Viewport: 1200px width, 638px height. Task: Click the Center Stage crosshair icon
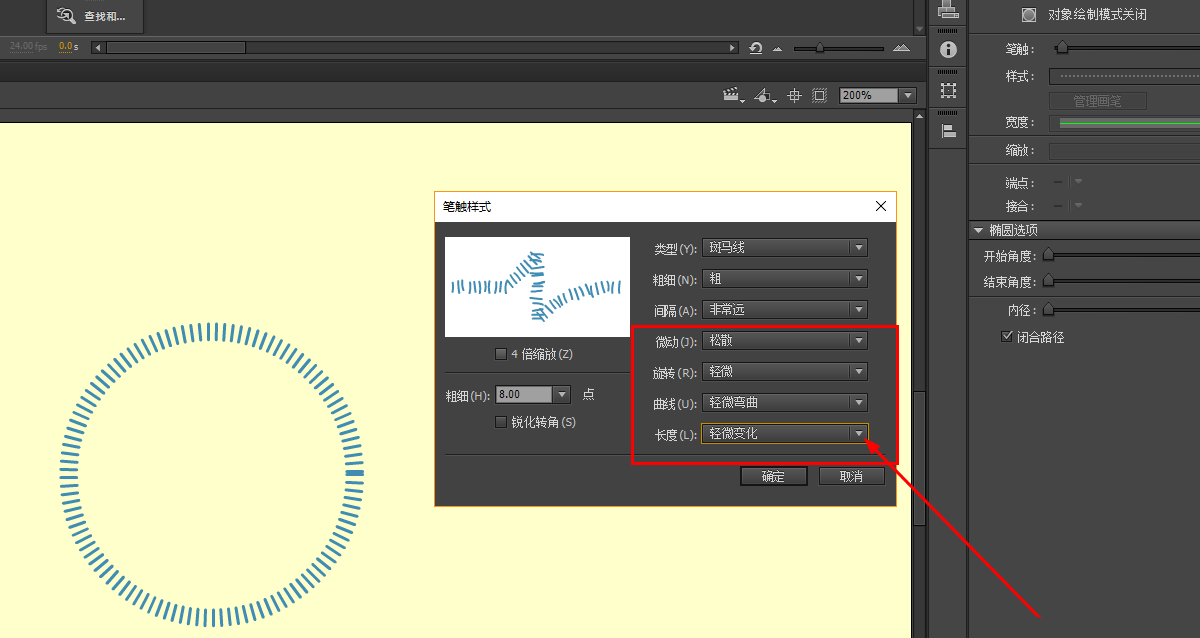795,95
